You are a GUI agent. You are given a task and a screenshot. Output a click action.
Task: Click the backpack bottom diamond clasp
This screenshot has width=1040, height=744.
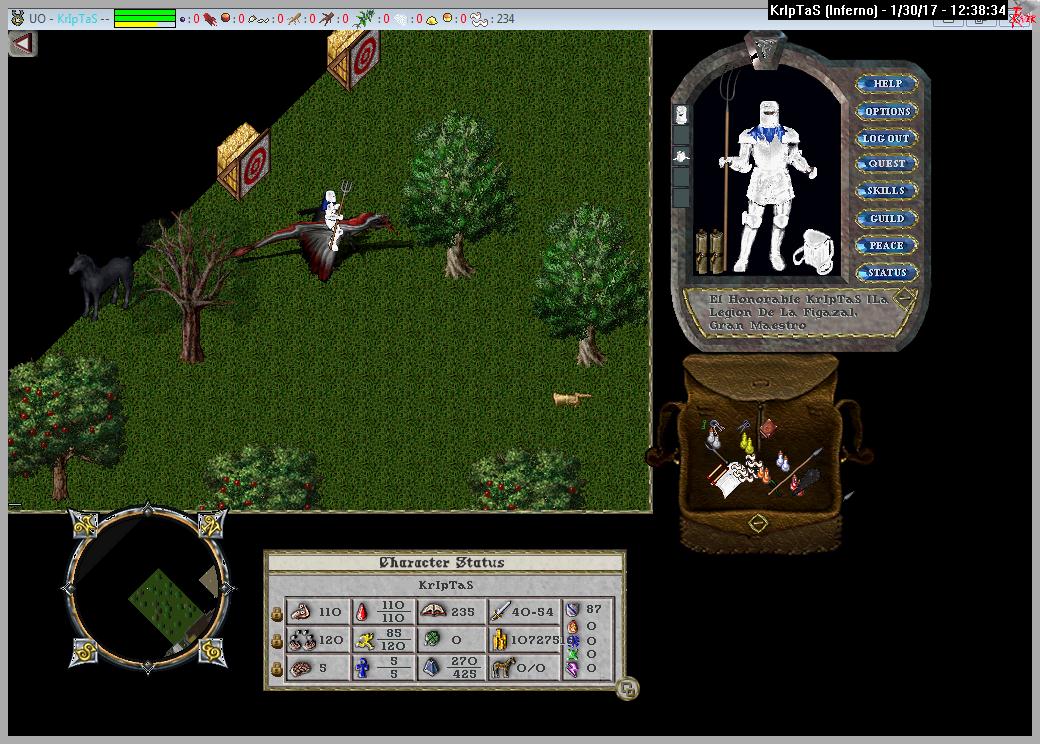[757, 523]
